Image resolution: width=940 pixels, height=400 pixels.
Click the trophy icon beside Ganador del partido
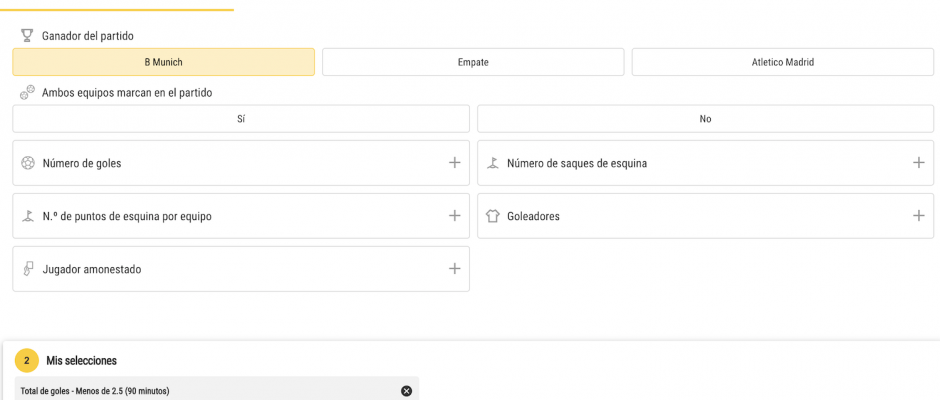pyautogui.click(x=26, y=36)
